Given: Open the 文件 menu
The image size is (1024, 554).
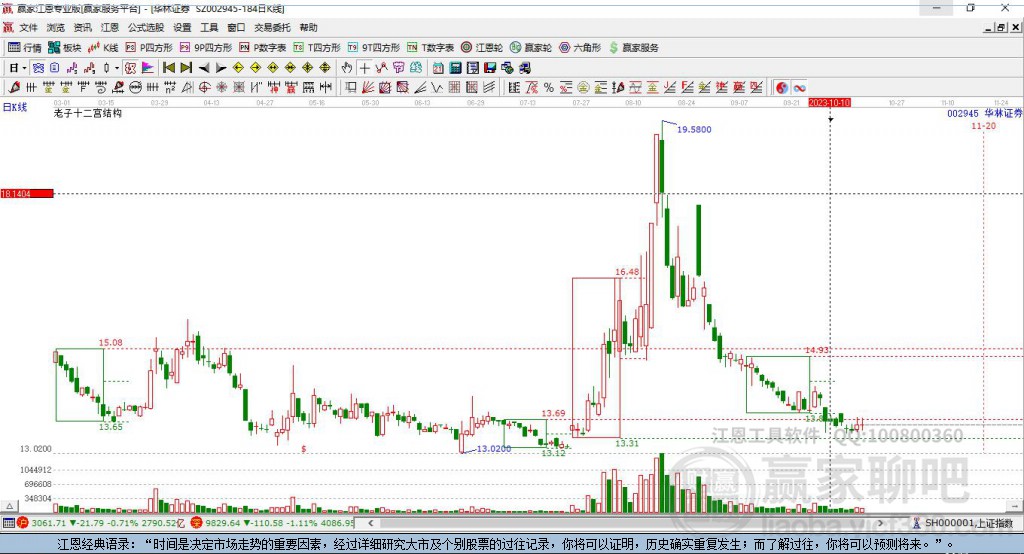Looking at the screenshot, I should (29, 27).
